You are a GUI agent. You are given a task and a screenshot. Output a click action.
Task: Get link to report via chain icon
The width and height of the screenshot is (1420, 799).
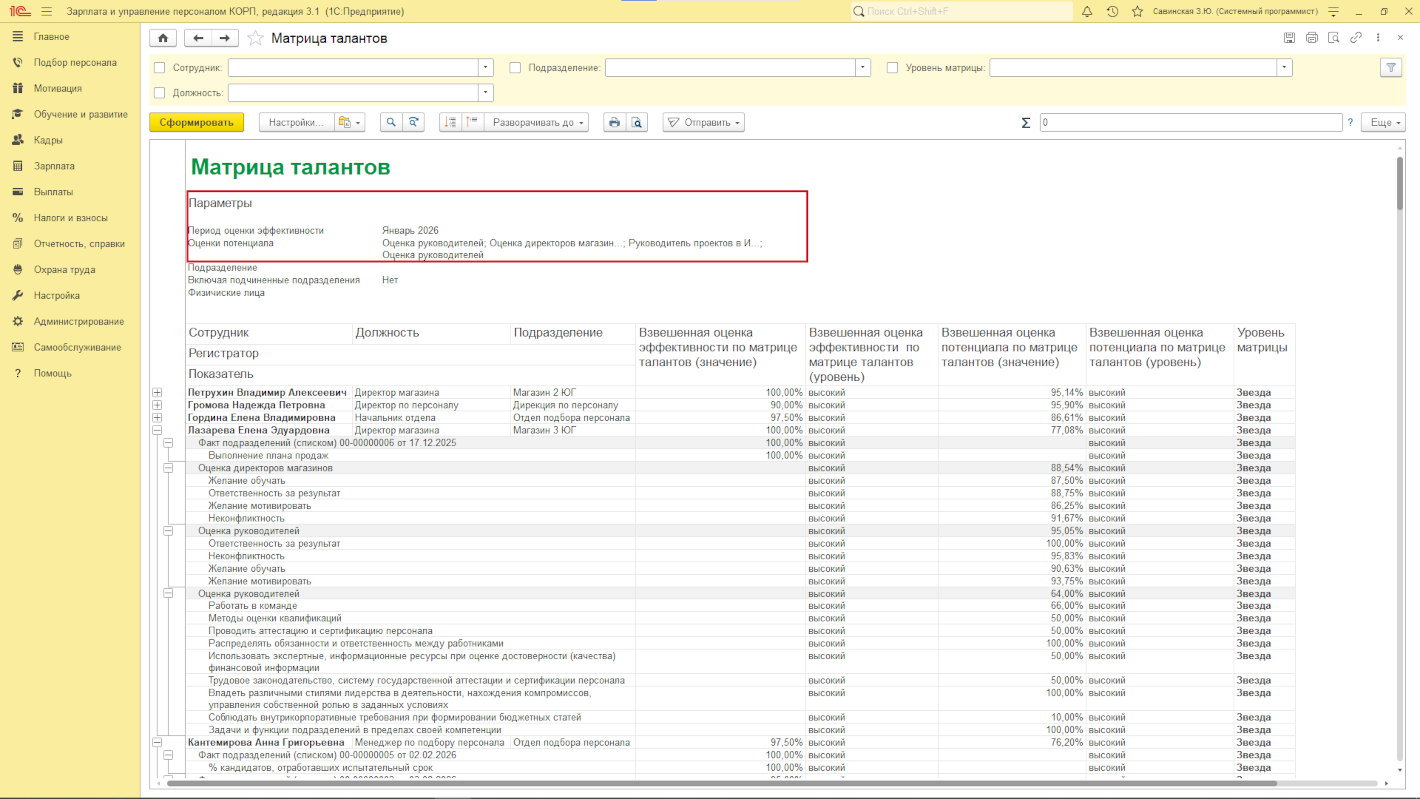[1356, 38]
